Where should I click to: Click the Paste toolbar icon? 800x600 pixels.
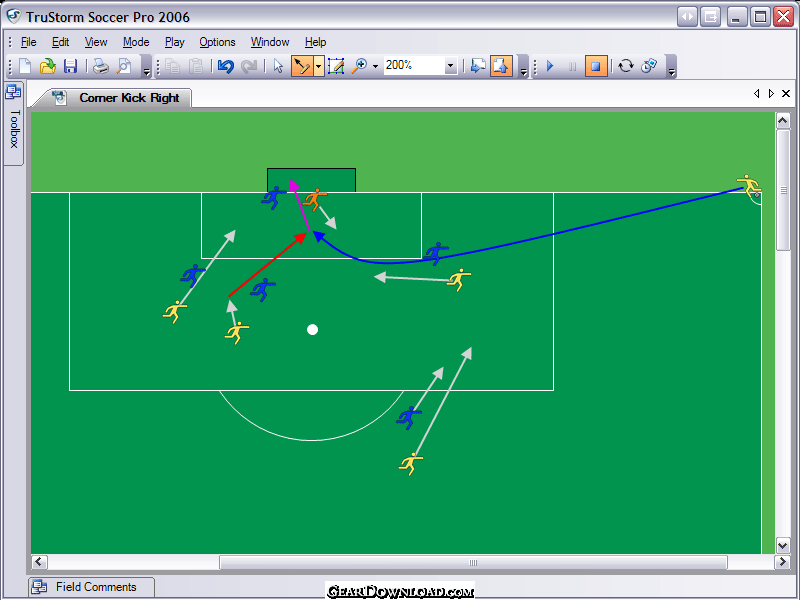pyautogui.click(x=196, y=66)
